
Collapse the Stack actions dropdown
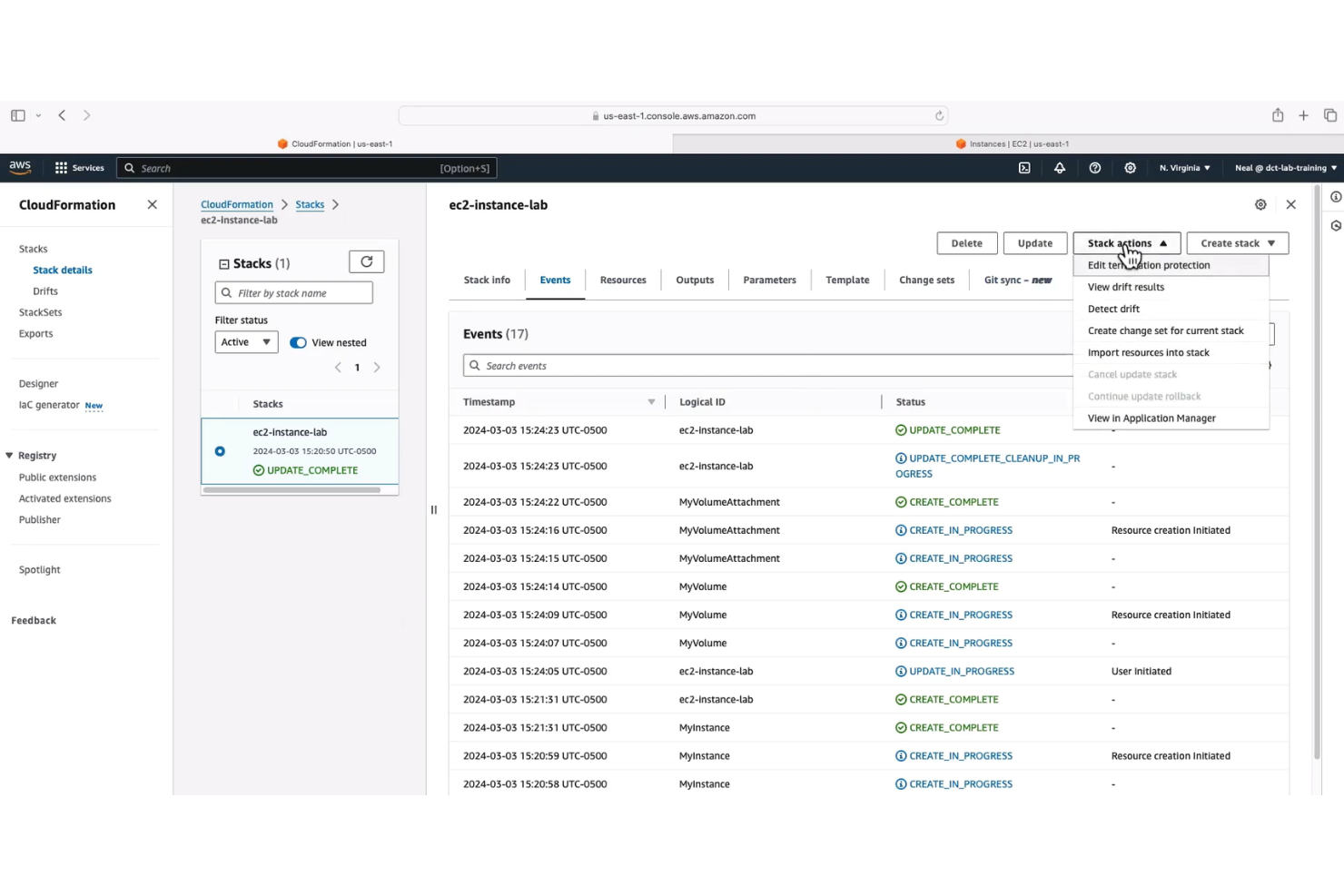[x=1127, y=243]
